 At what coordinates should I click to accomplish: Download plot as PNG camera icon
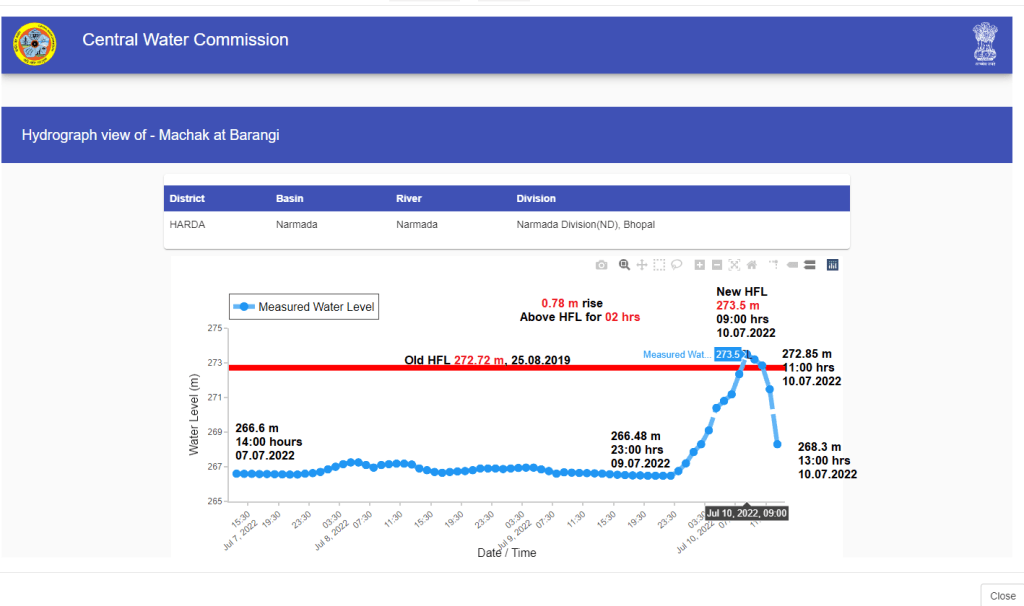click(601, 265)
